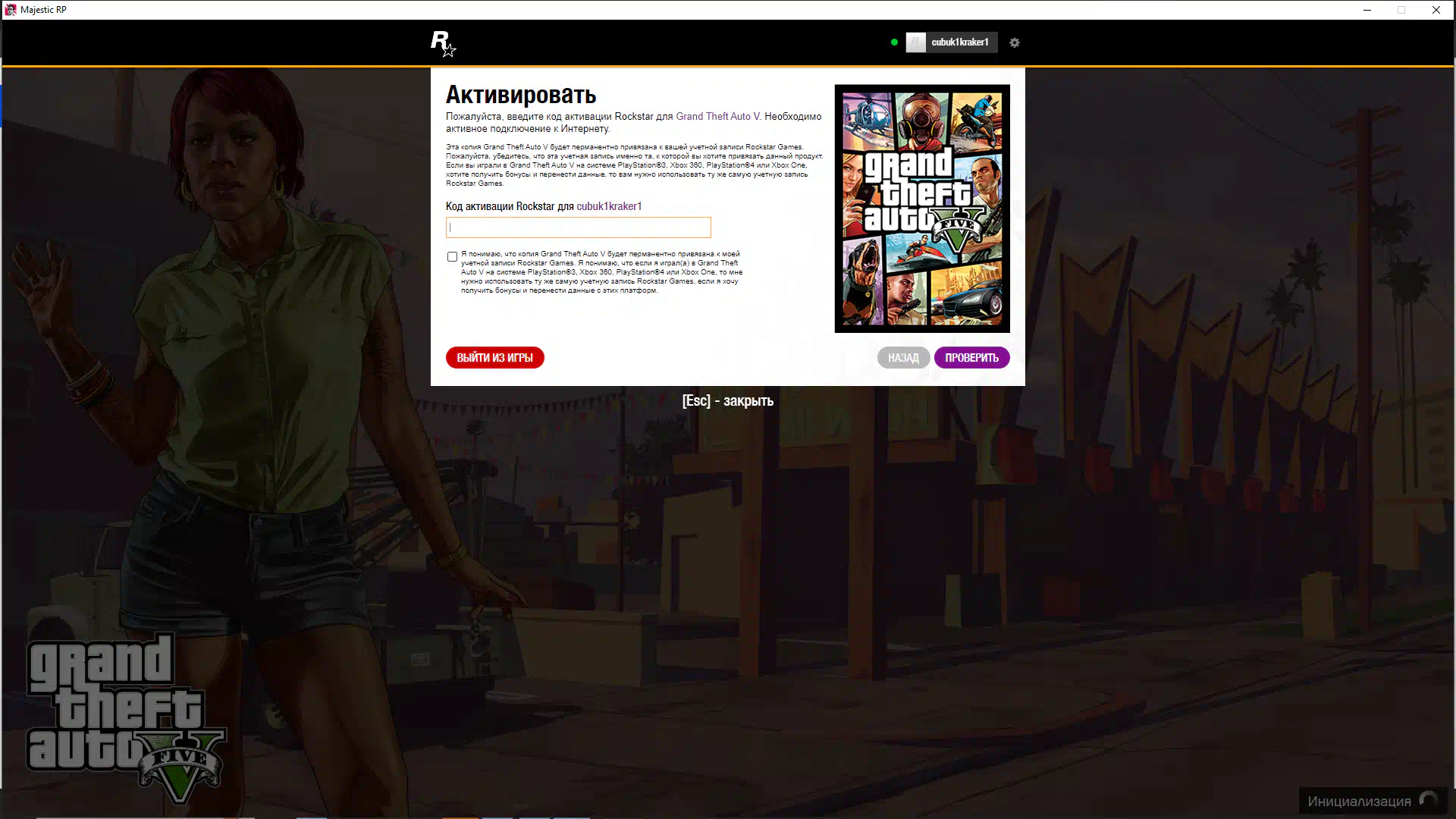
Task: Check the permanent account binding agreement checkbox
Action: click(452, 257)
